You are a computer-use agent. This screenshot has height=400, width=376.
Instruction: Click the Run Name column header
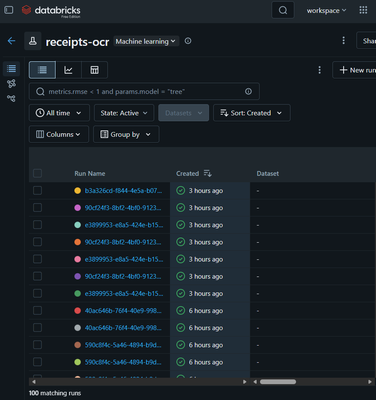[x=90, y=173]
